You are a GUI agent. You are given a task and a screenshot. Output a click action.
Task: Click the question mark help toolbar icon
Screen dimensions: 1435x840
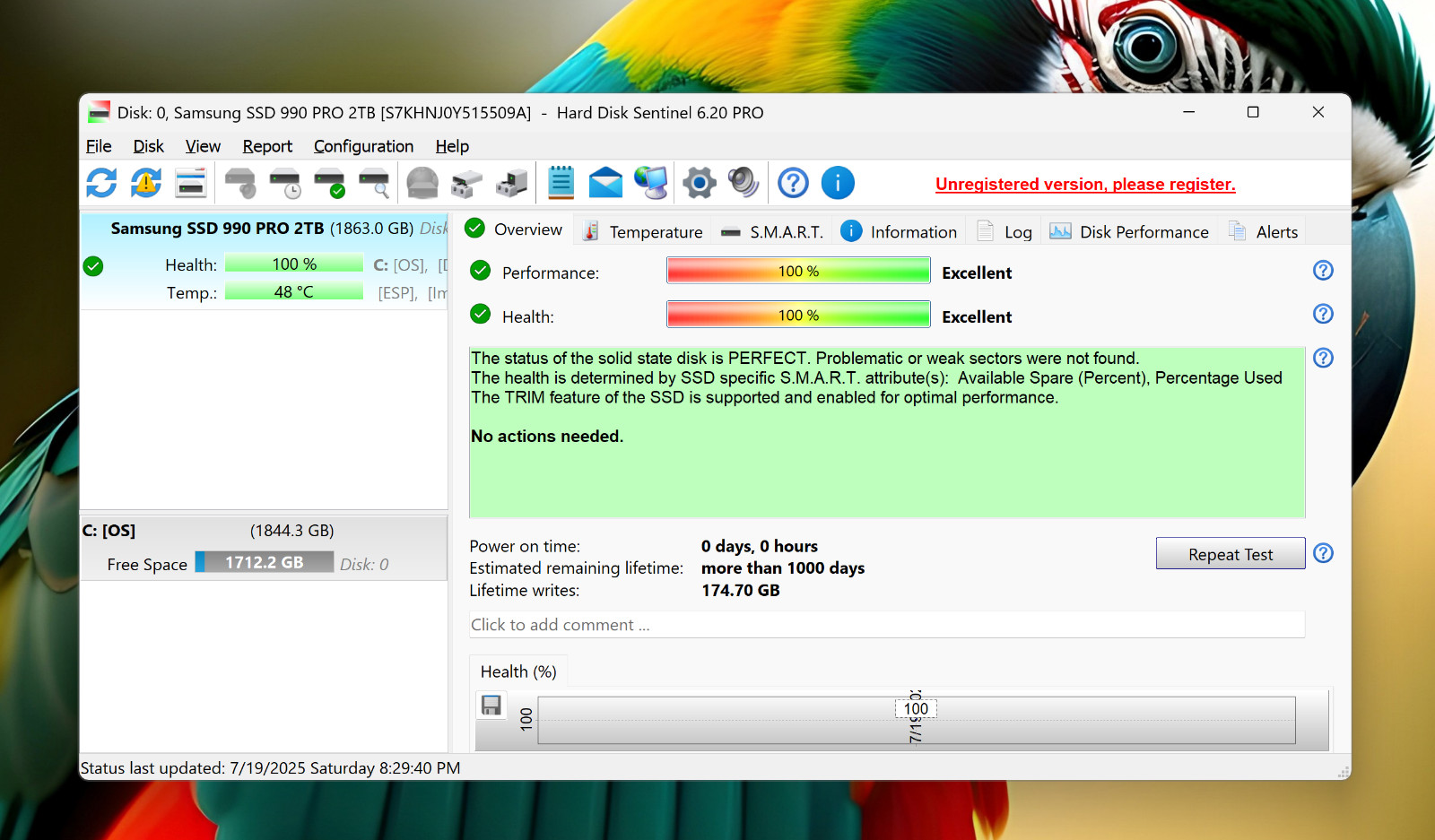coord(793,183)
